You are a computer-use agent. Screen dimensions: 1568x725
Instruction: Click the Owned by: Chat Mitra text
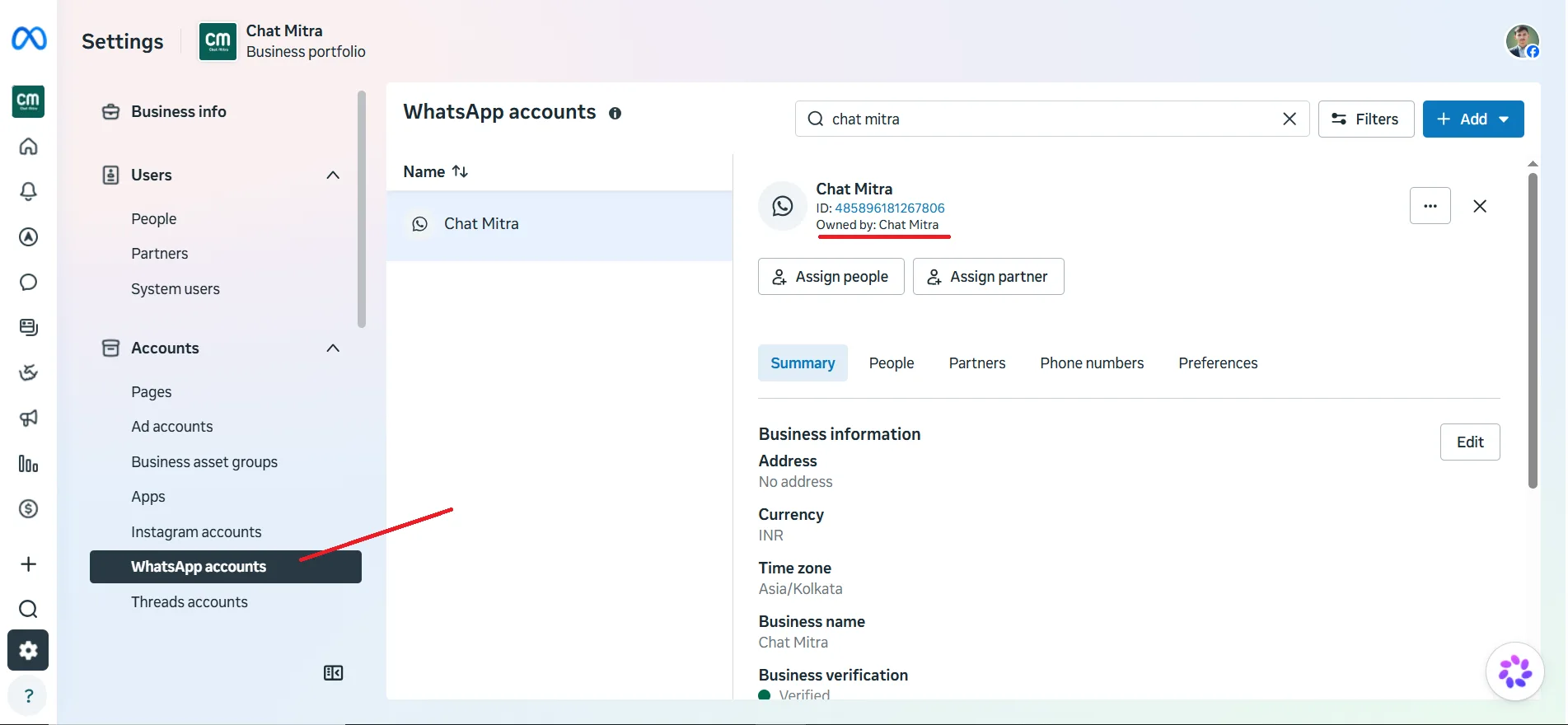[878, 225]
